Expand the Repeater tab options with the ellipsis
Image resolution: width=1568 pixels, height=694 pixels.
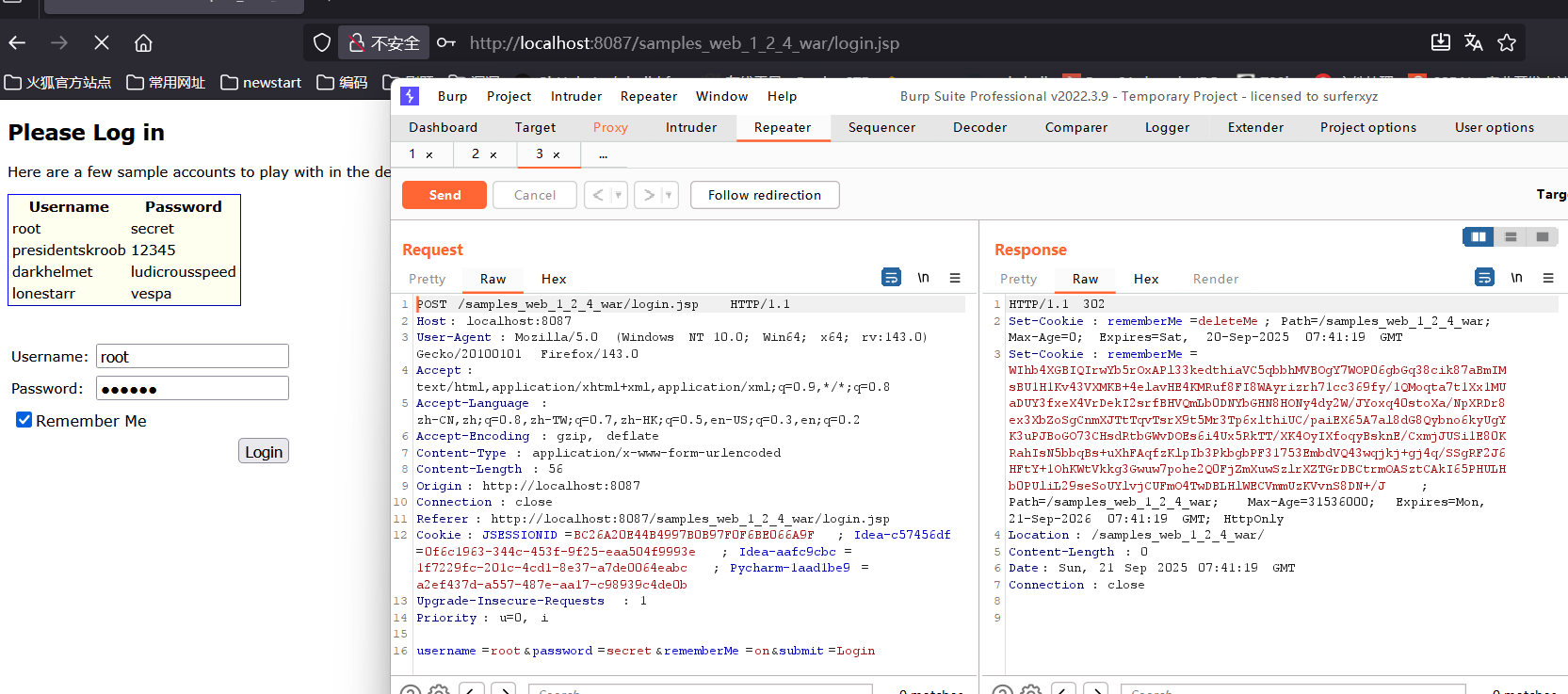[x=603, y=154]
